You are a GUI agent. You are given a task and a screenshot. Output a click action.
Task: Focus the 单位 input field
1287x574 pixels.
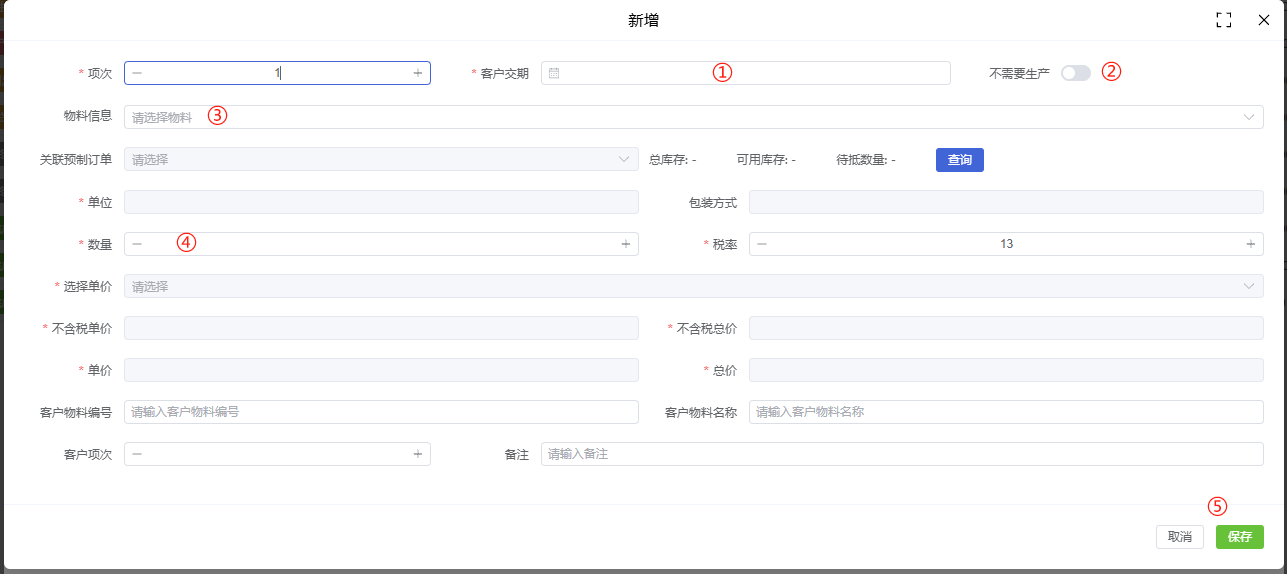point(381,202)
